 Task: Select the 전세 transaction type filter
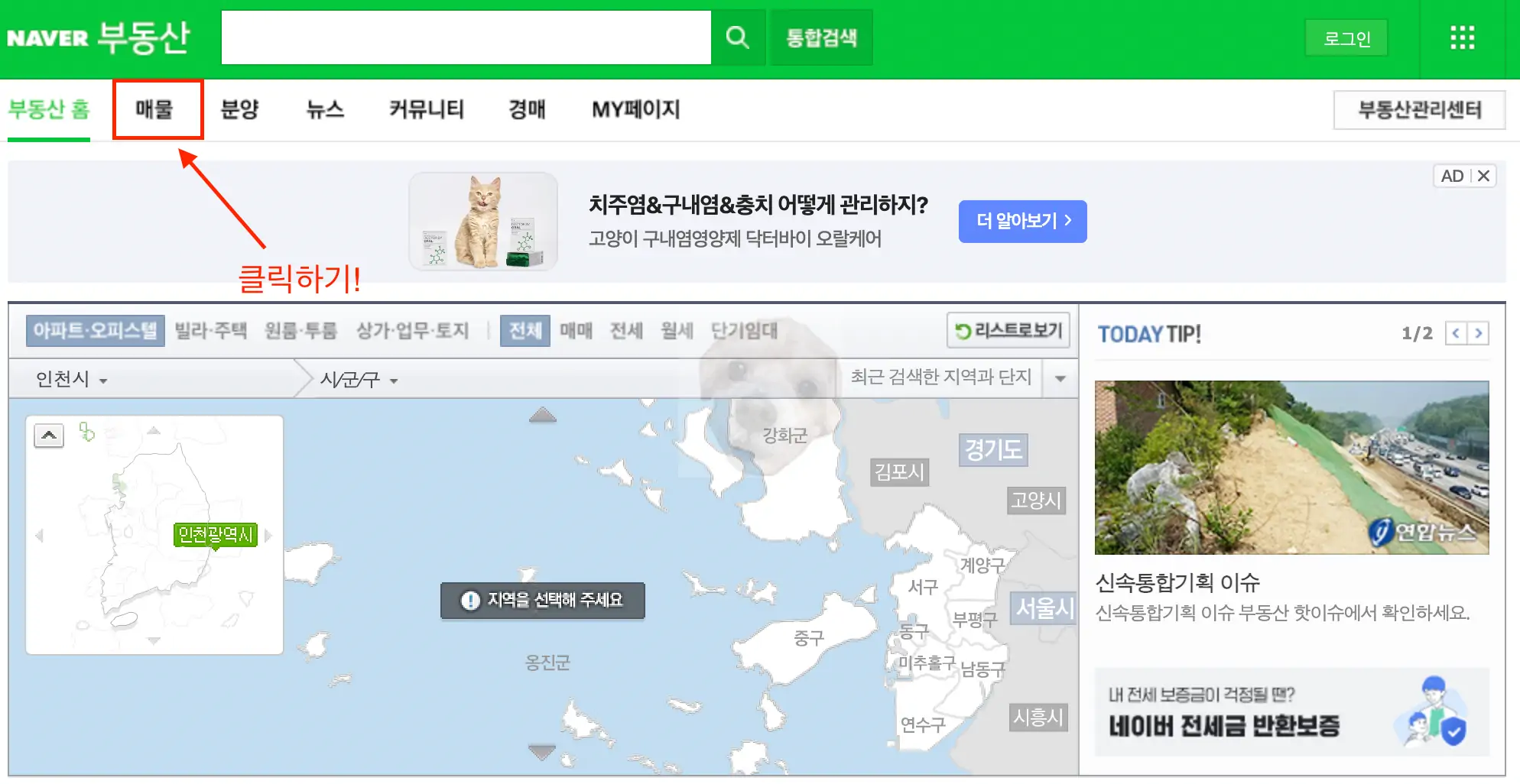click(x=626, y=331)
